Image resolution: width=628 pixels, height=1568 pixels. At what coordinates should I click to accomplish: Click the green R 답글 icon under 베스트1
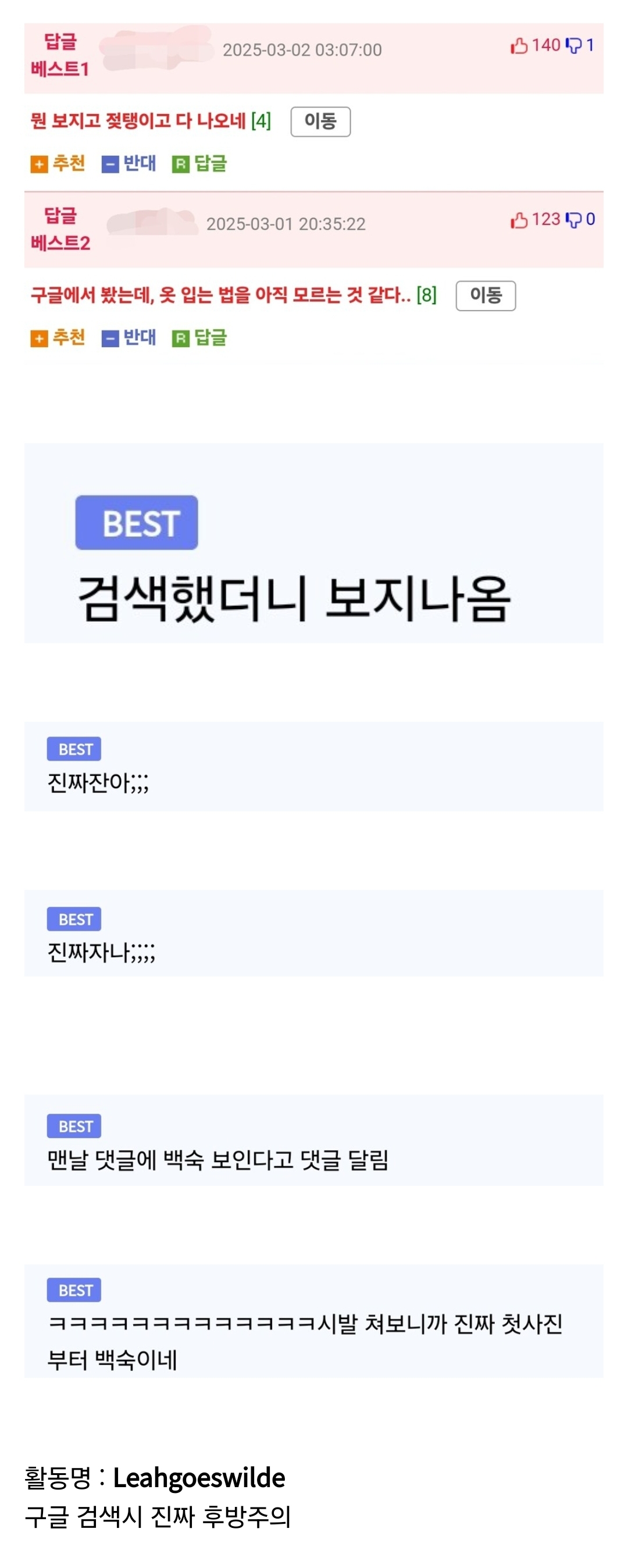click(x=181, y=165)
